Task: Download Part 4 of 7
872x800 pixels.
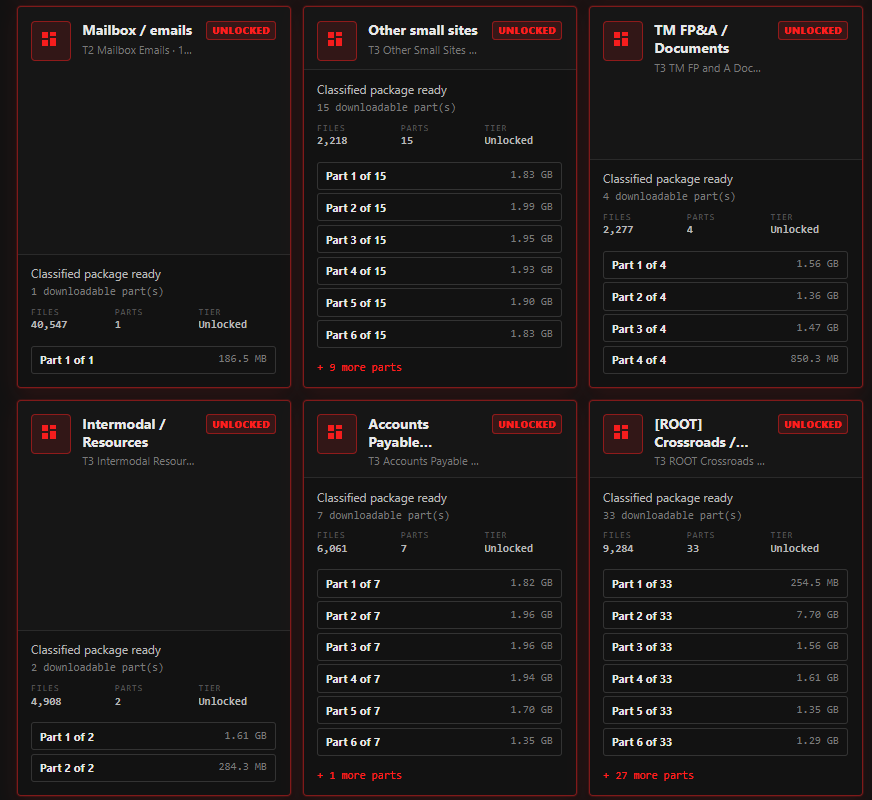Action: [x=439, y=678]
